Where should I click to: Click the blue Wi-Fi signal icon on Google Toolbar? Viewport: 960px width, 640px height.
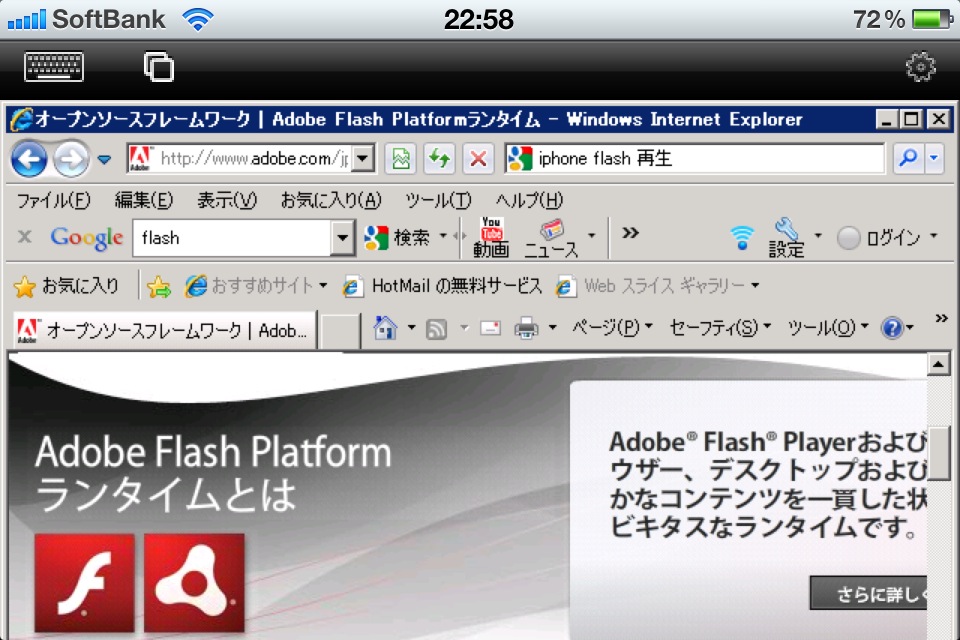pos(742,237)
